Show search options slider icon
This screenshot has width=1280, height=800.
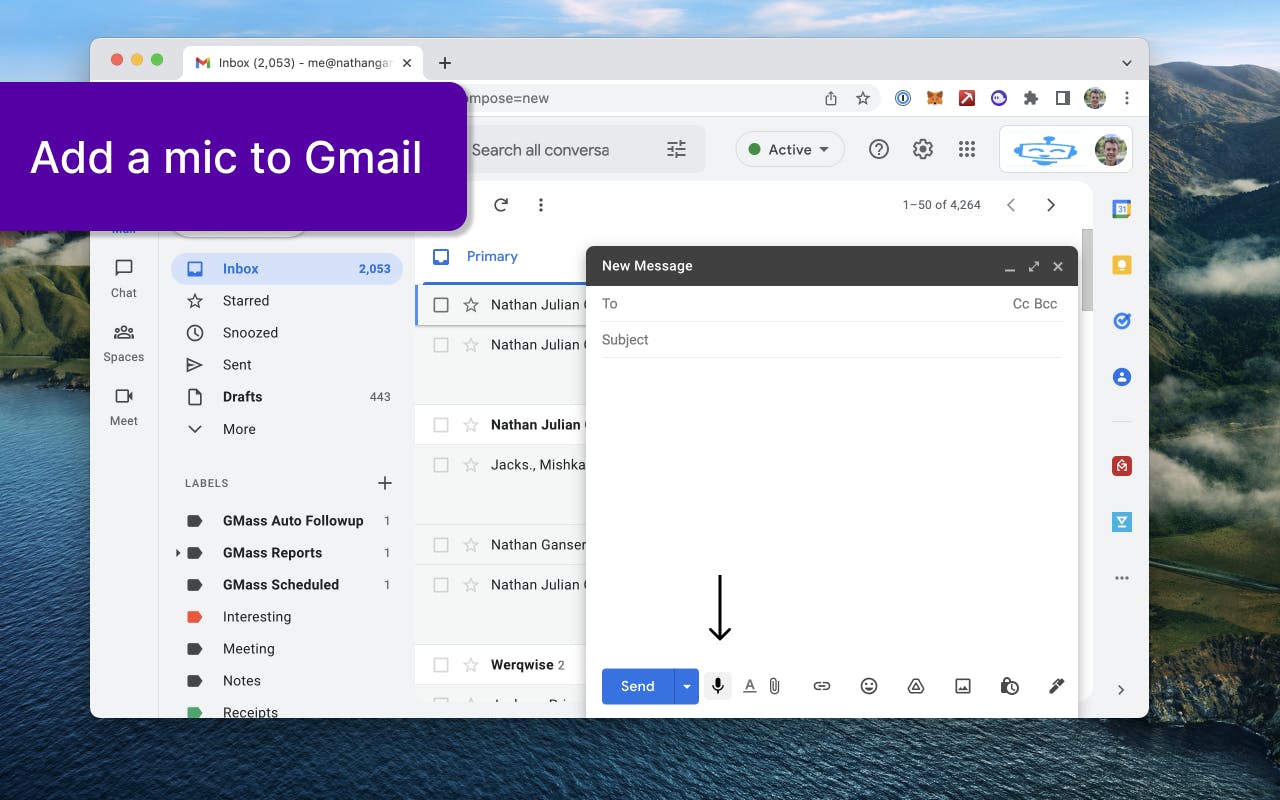[x=677, y=149]
